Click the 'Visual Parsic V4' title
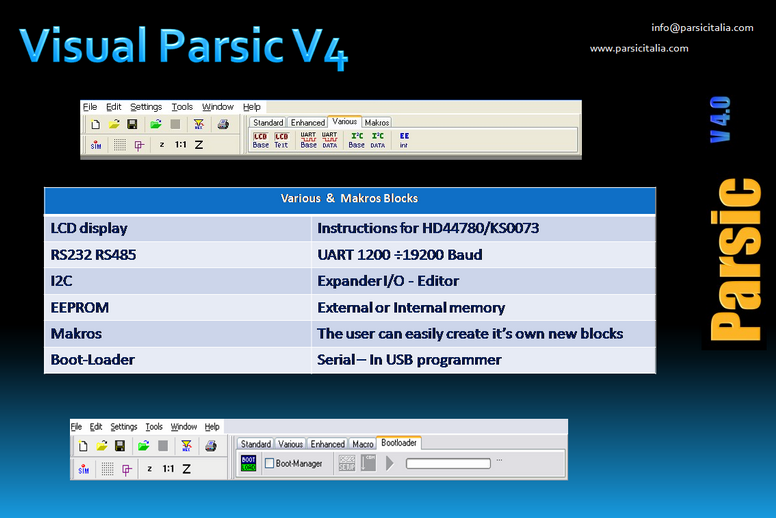This screenshot has height=518, width=776. pos(184,47)
